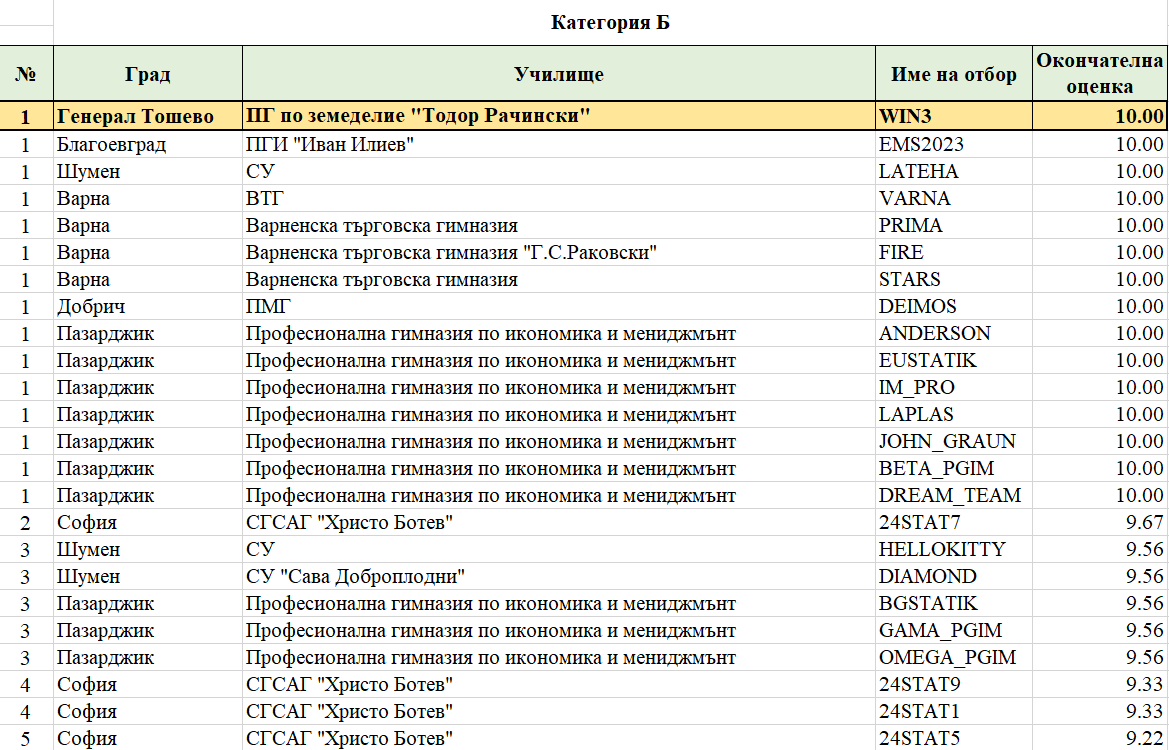
Task: Click the Варна city cell in the PRIMA row
Action: coord(148,225)
